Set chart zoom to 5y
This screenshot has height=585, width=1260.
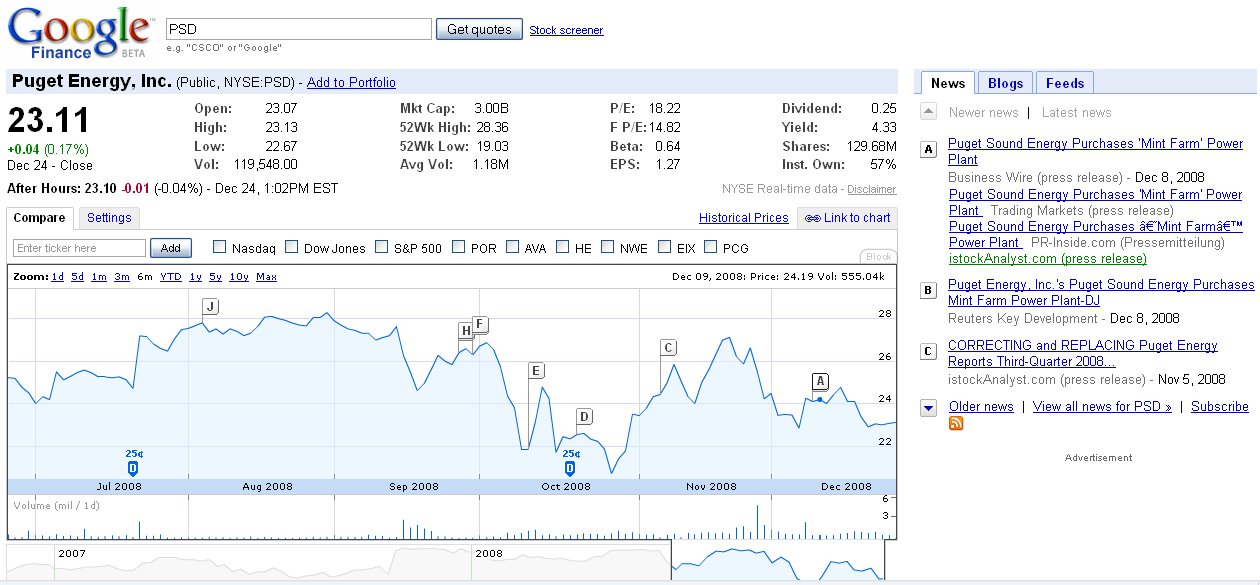[x=215, y=276]
